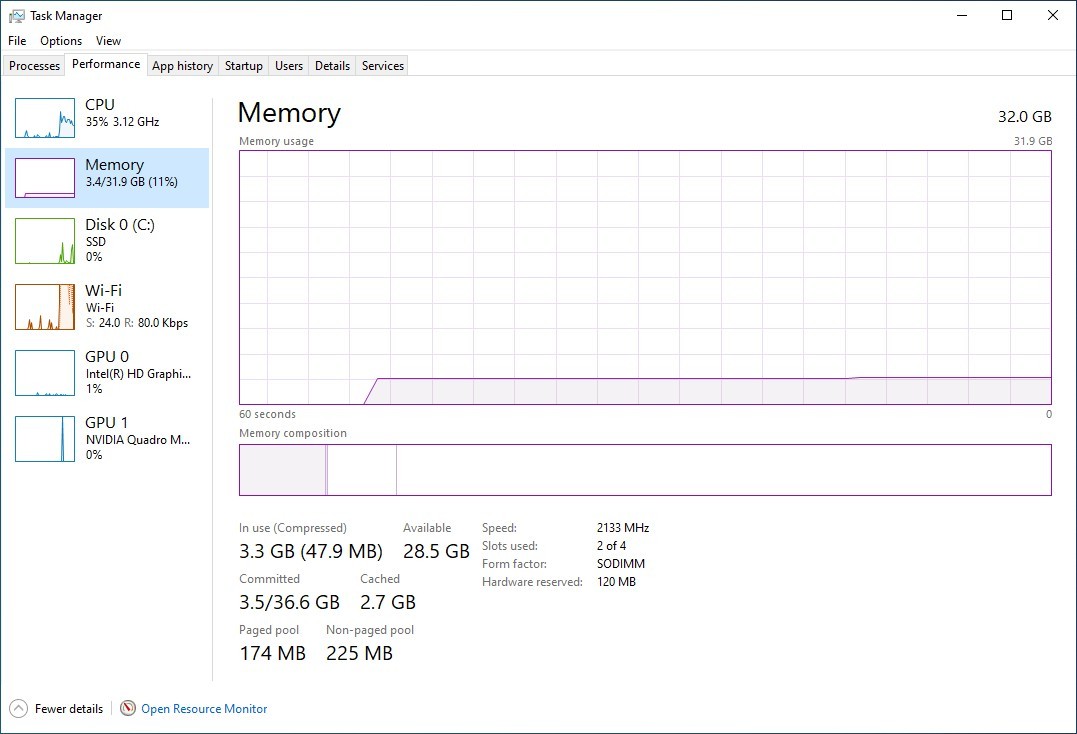Viewport: 1077px width, 734px height.
Task: Open the File menu
Action: [x=17, y=41]
